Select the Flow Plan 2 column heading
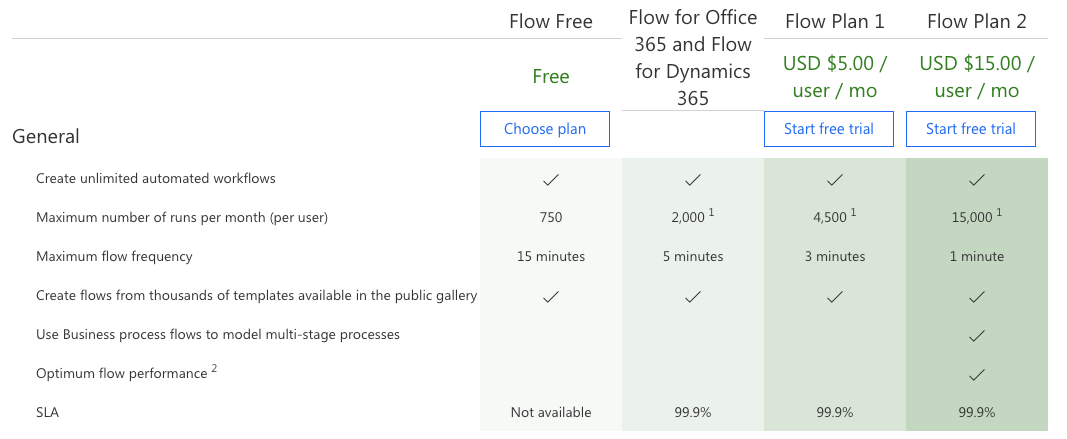The image size is (1067, 439). [x=976, y=21]
